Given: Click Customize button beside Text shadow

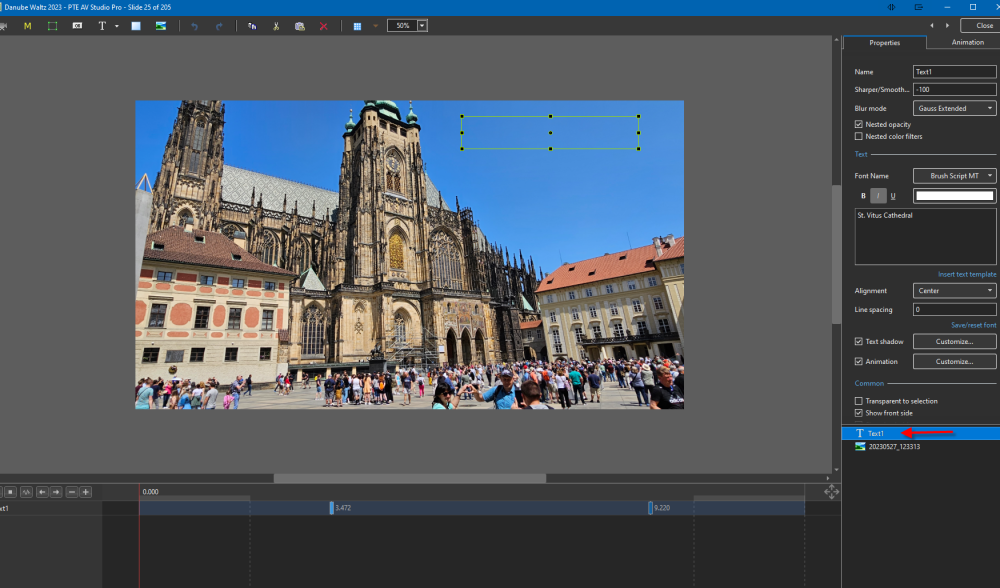Looking at the screenshot, I should tap(954, 342).
